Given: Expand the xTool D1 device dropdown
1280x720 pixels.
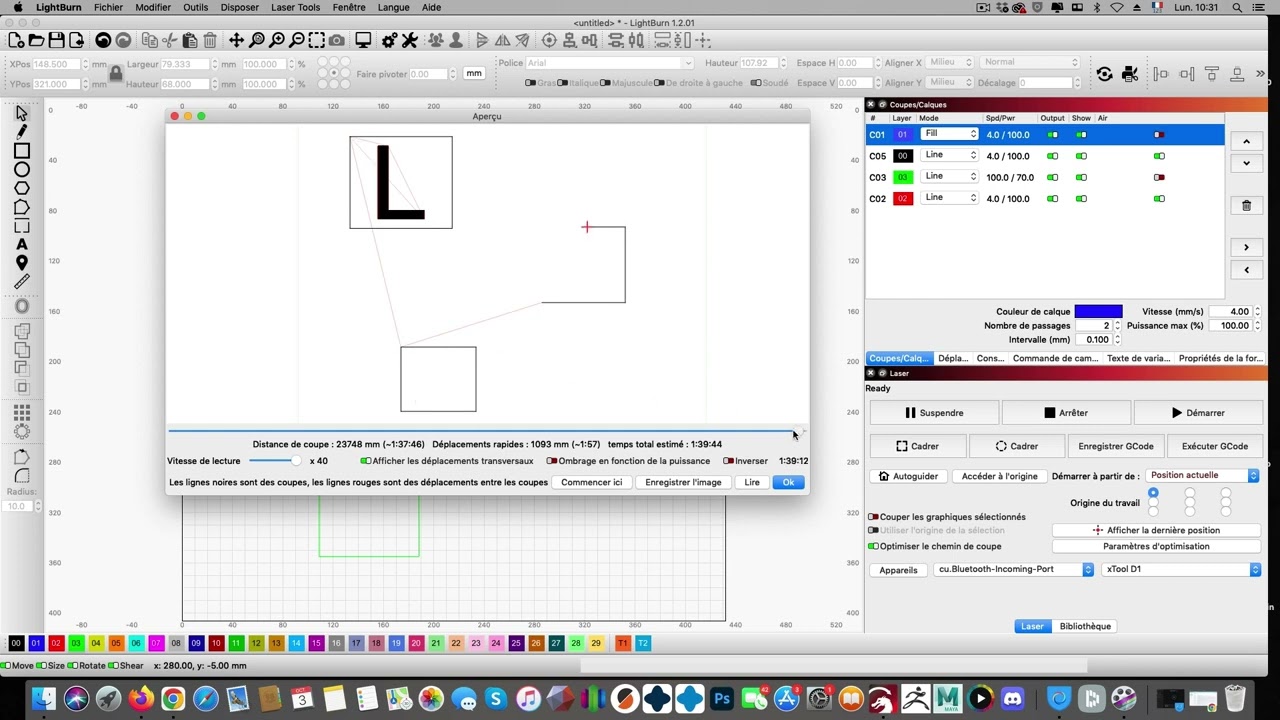Looking at the screenshot, I should click(x=1181, y=569).
